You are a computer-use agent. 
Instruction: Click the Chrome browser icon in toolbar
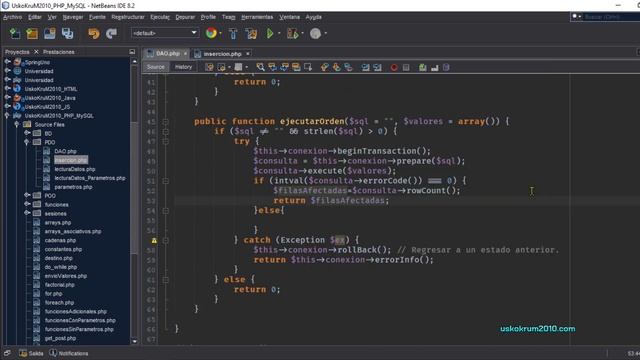coord(211,33)
